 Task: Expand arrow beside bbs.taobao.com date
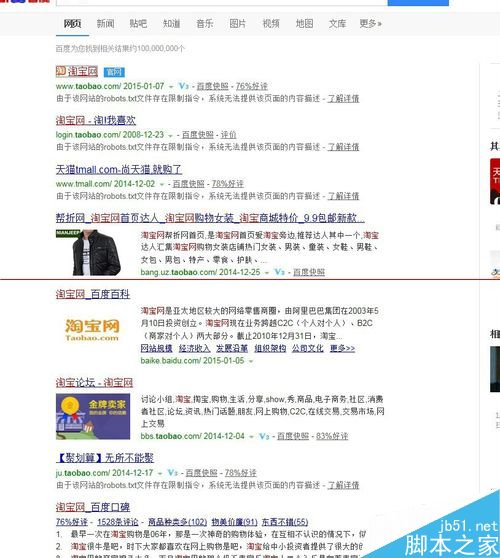click(x=251, y=437)
